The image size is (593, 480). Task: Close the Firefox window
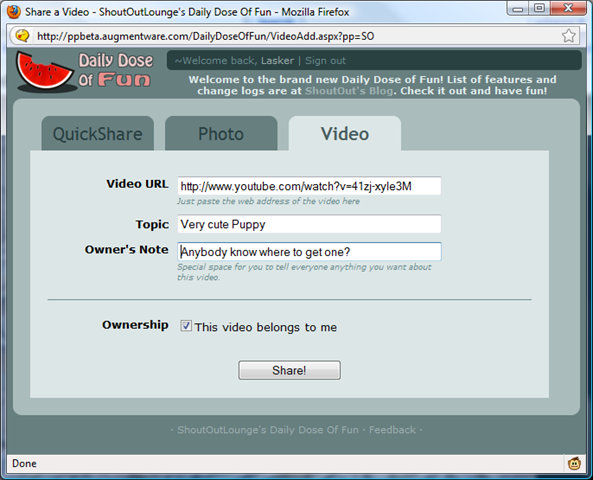pyautogui.click(x=568, y=8)
